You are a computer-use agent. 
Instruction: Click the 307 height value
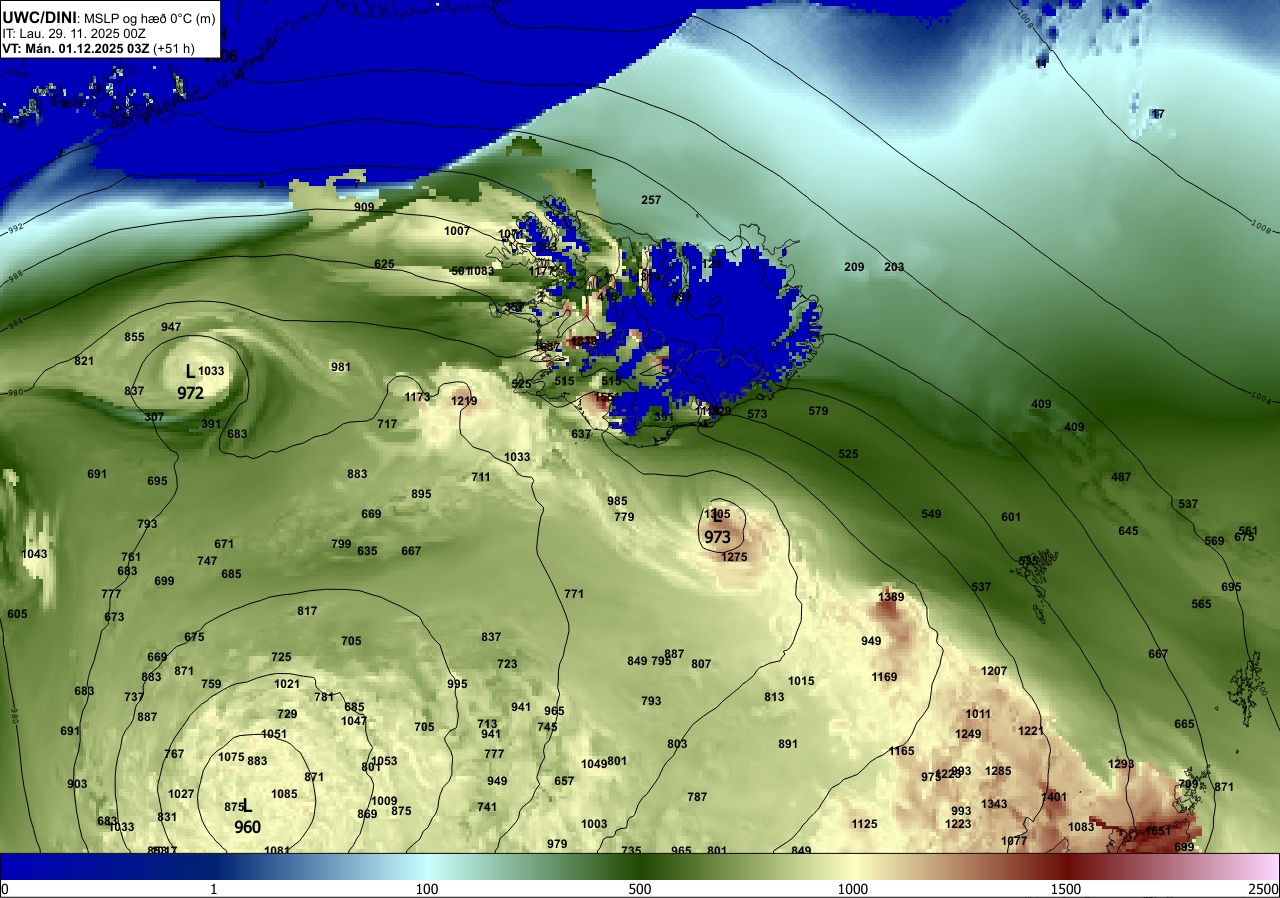pyautogui.click(x=154, y=417)
